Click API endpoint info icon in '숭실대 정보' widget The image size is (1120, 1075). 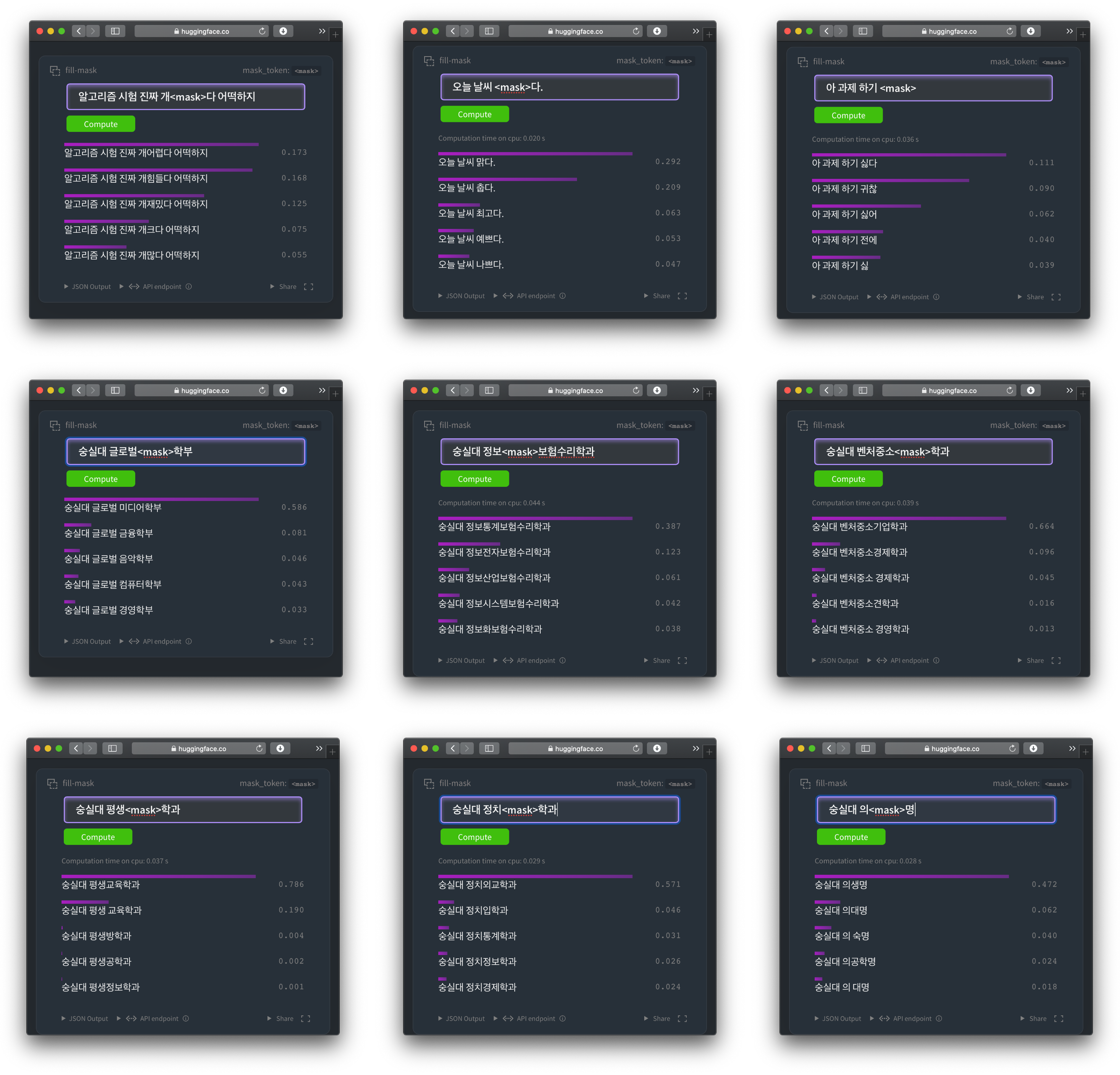[562, 660]
